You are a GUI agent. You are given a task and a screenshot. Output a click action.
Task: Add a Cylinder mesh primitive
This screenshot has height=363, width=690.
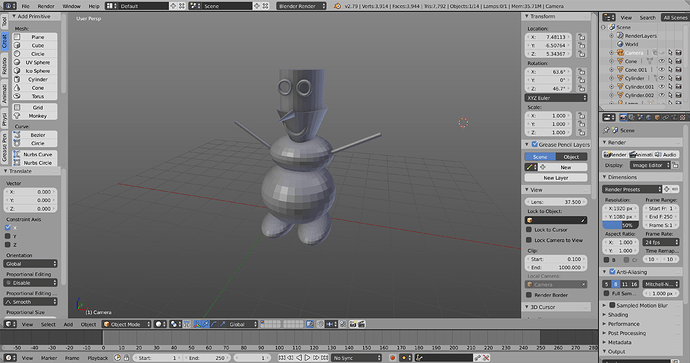pos(35,79)
